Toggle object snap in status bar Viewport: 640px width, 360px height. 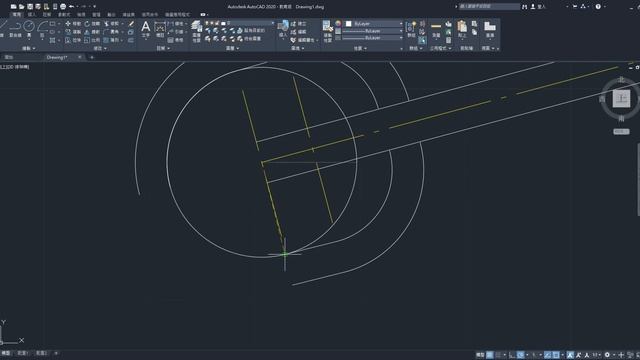556,355
